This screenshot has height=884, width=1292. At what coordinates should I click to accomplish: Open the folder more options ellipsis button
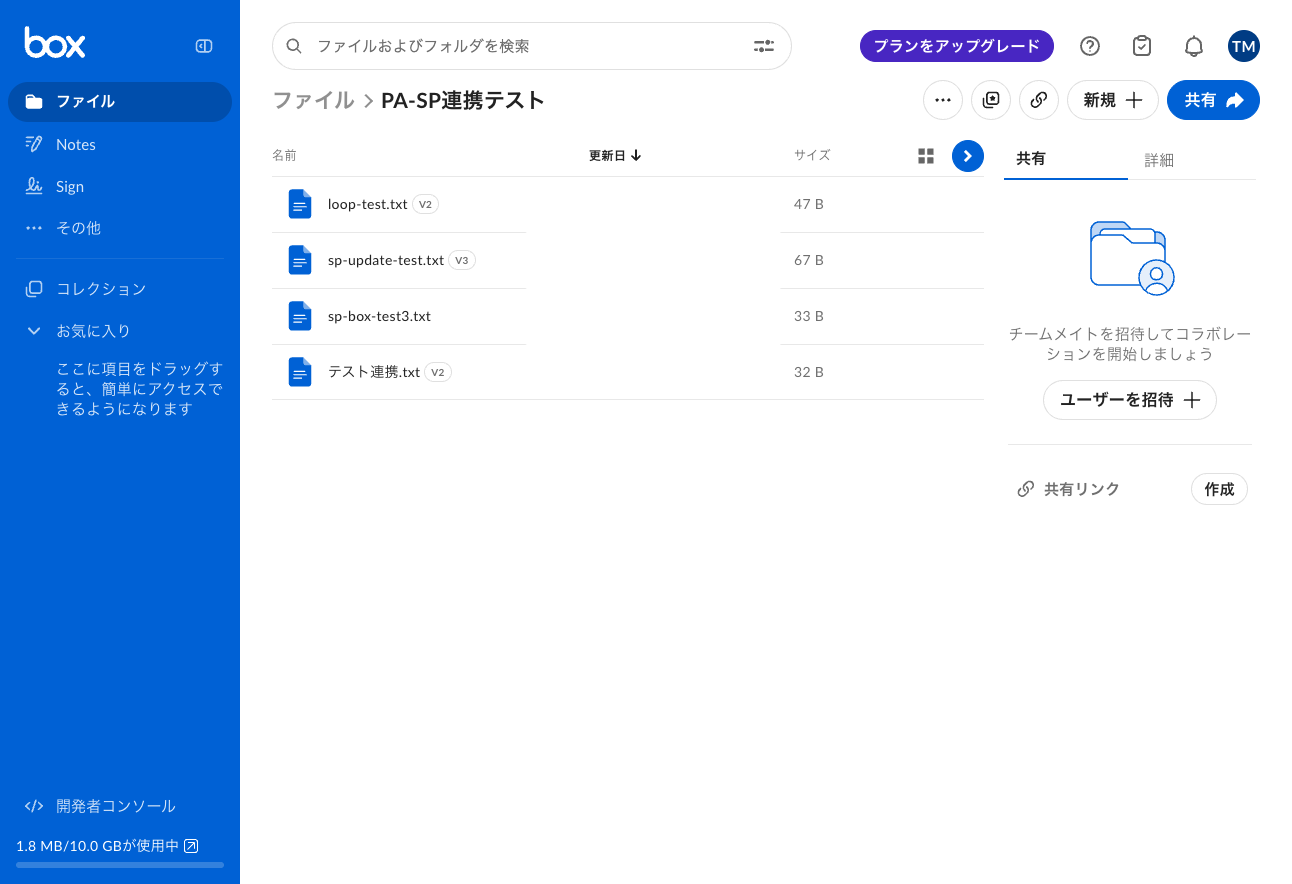click(943, 100)
